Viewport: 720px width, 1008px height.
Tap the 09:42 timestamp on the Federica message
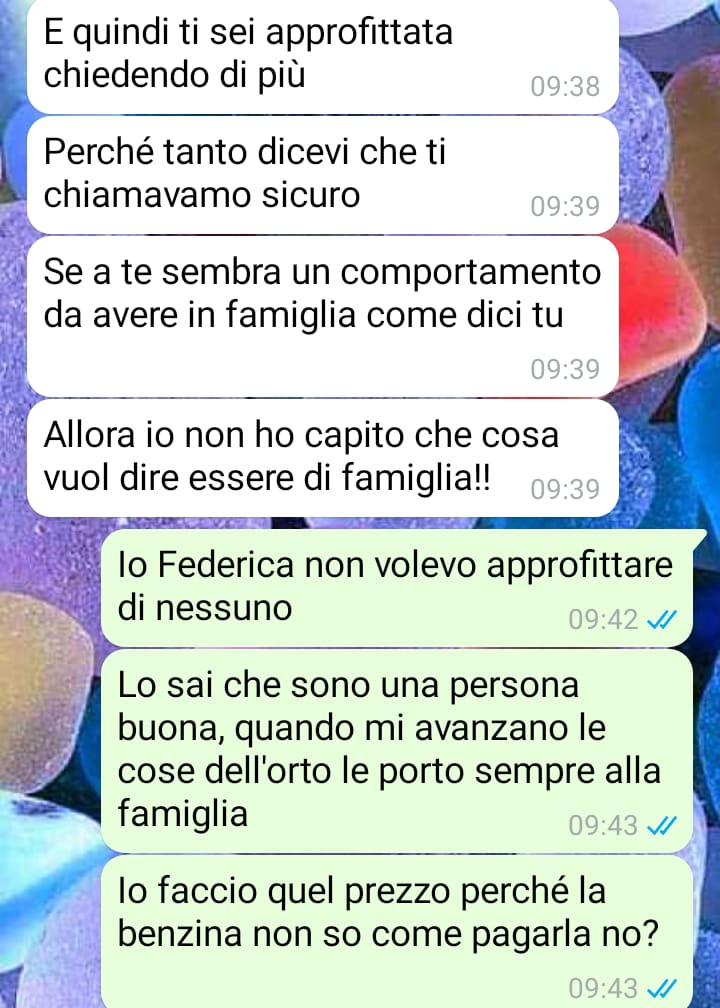click(x=603, y=620)
